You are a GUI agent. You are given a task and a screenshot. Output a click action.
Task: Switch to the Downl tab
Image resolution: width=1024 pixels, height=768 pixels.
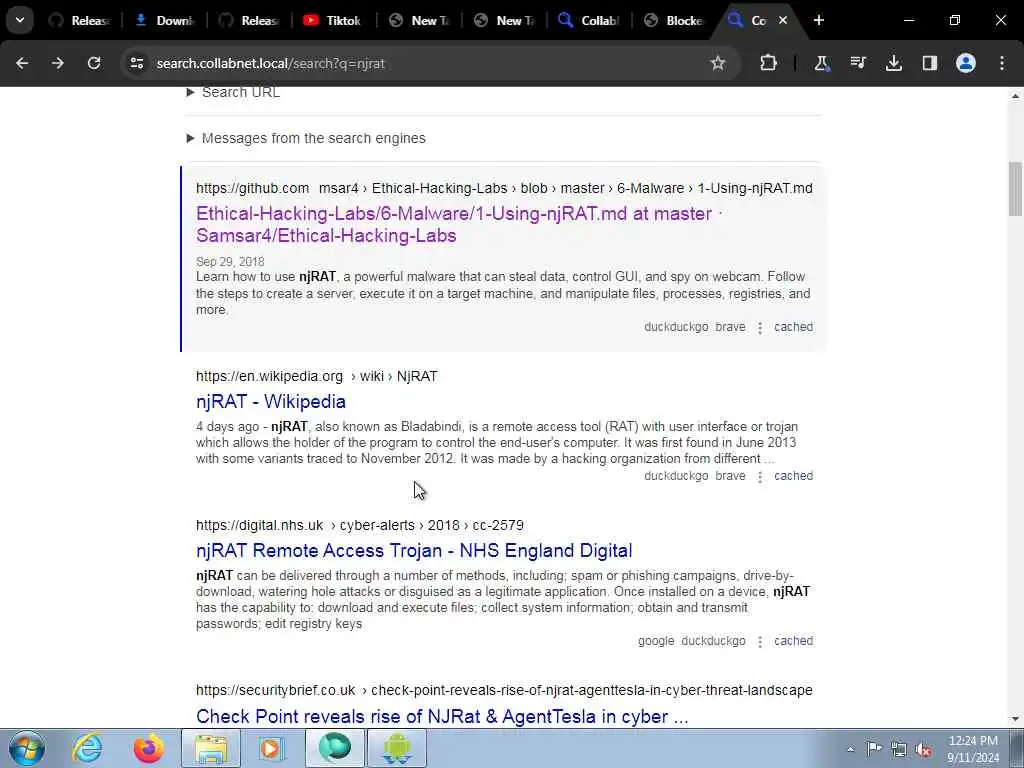(x=164, y=20)
